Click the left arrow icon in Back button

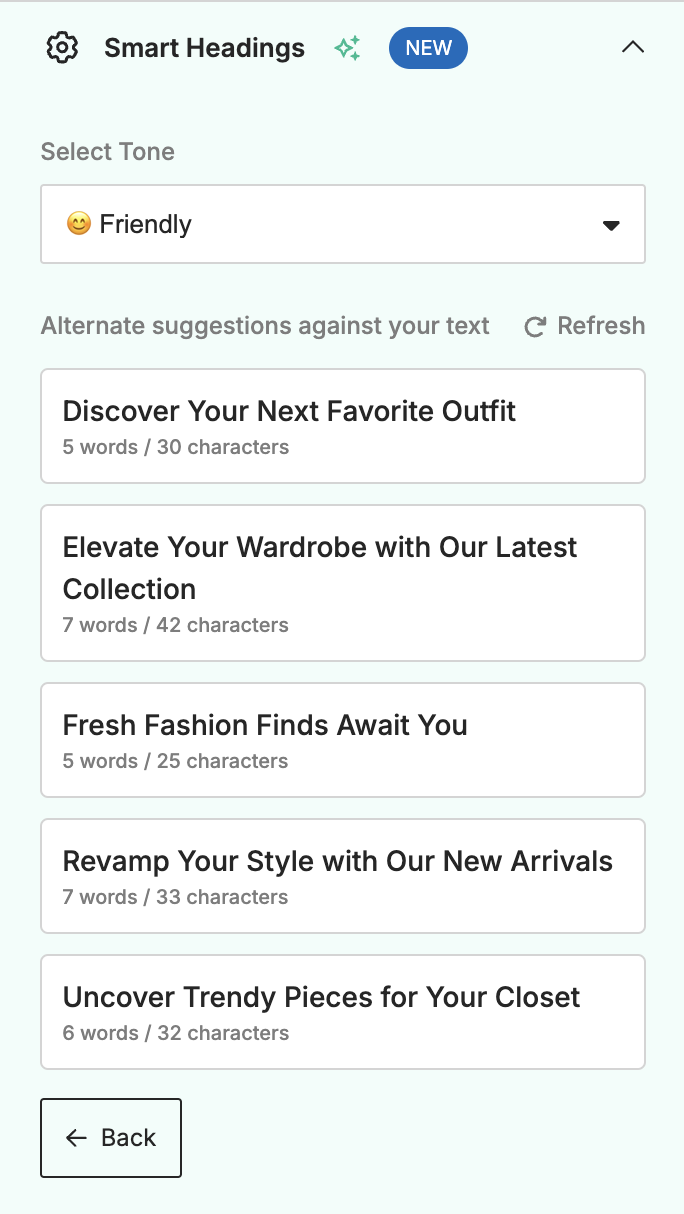[76, 1138]
